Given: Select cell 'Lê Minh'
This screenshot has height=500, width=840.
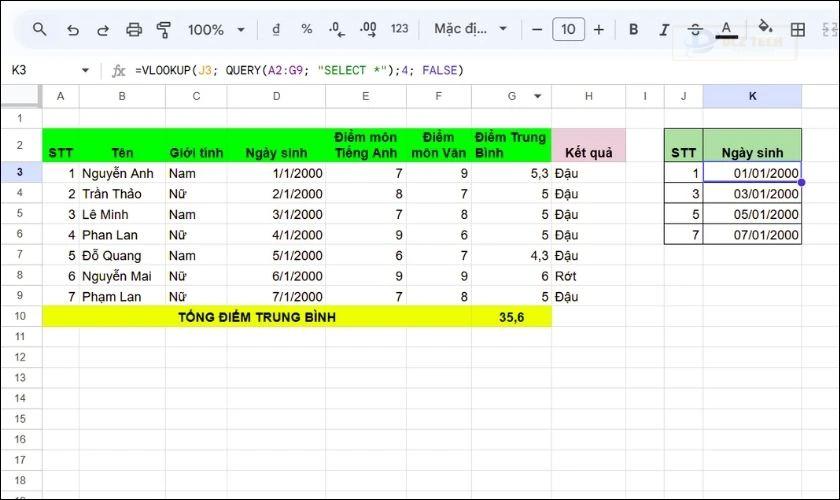Looking at the screenshot, I should [122, 214].
